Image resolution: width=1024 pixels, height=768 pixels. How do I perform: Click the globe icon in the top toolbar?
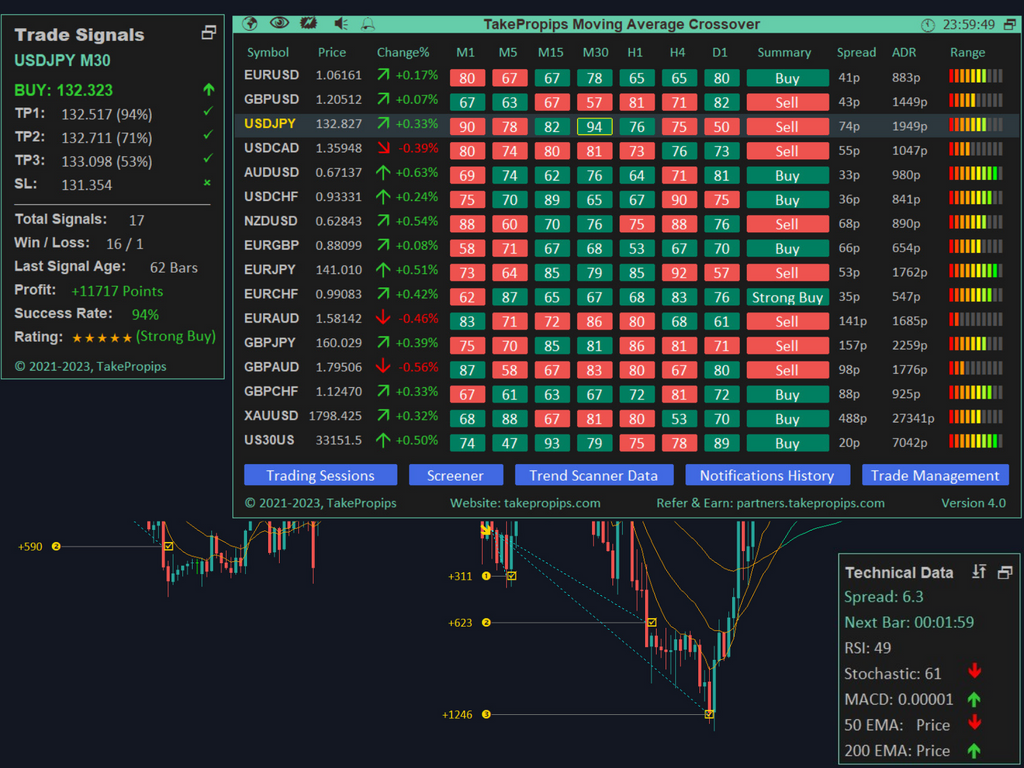coord(249,23)
